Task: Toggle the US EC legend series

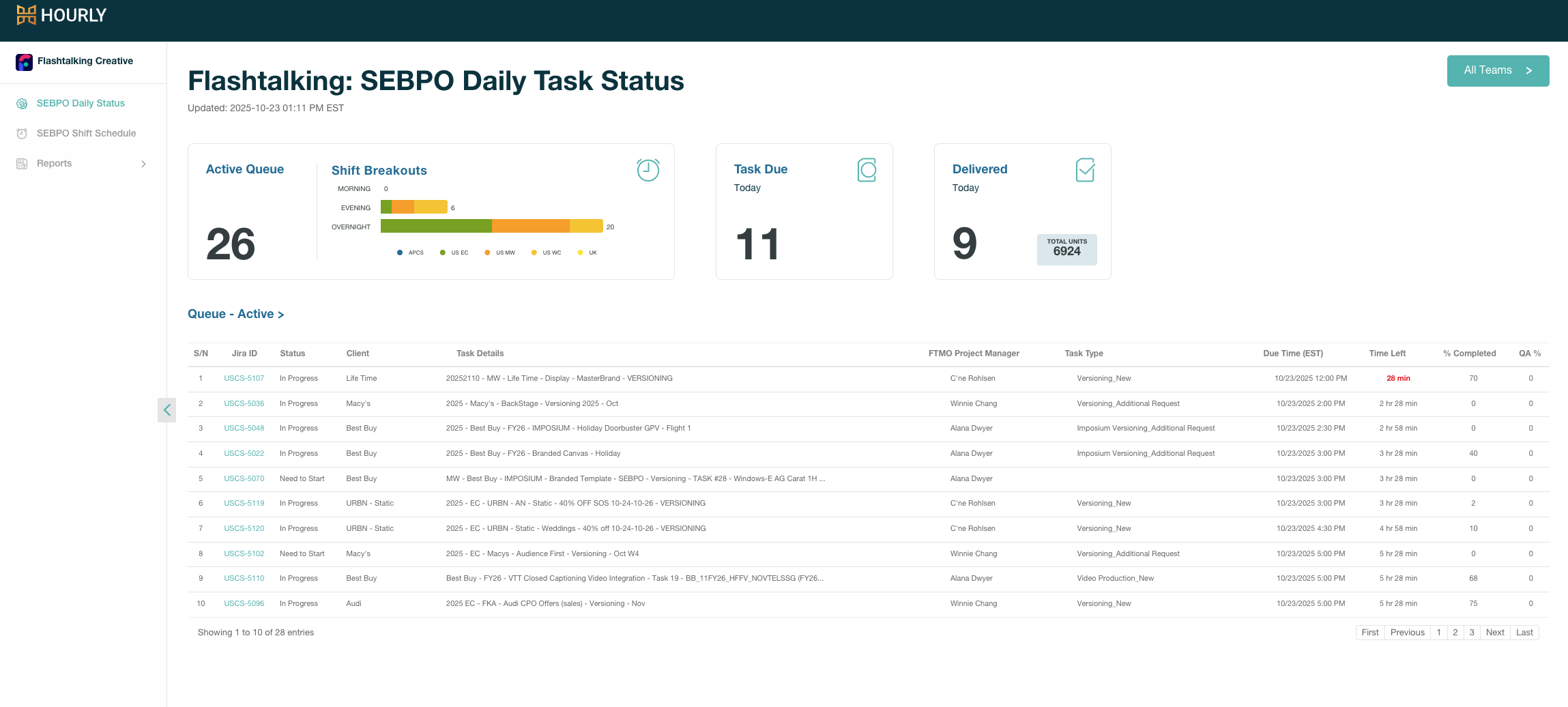Action: [454, 253]
